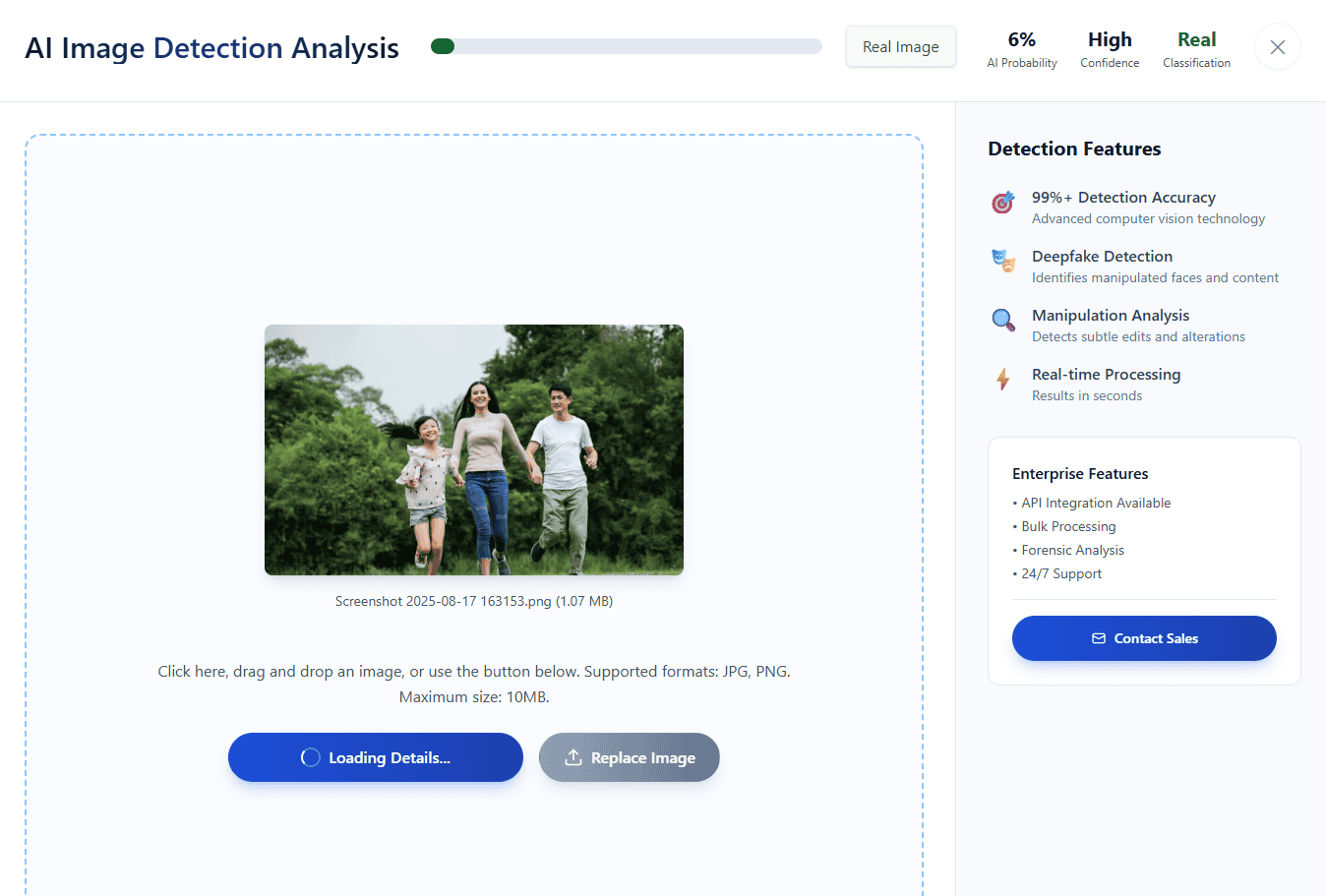
Task: Click the 99%+ Detection Accuracy text
Action: pos(1123,198)
